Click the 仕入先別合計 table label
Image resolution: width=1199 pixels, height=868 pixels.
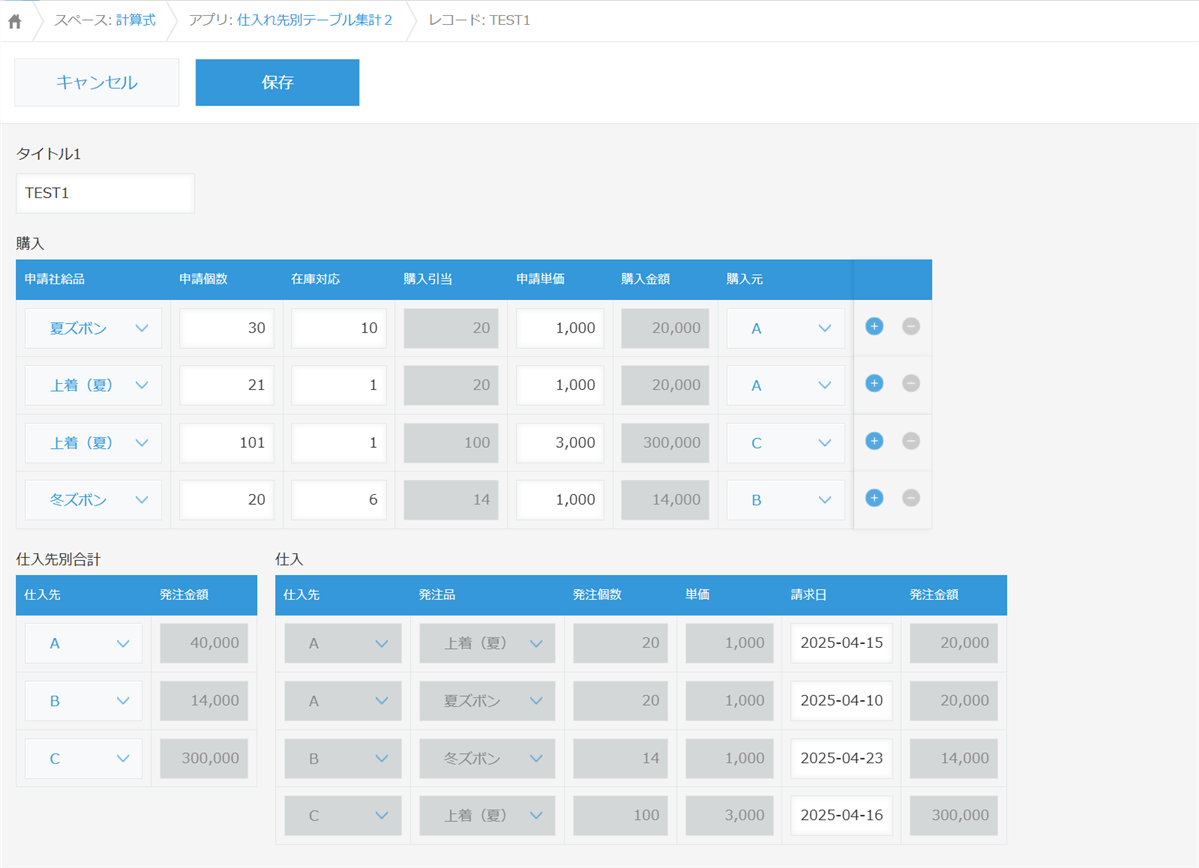(x=58, y=559)
